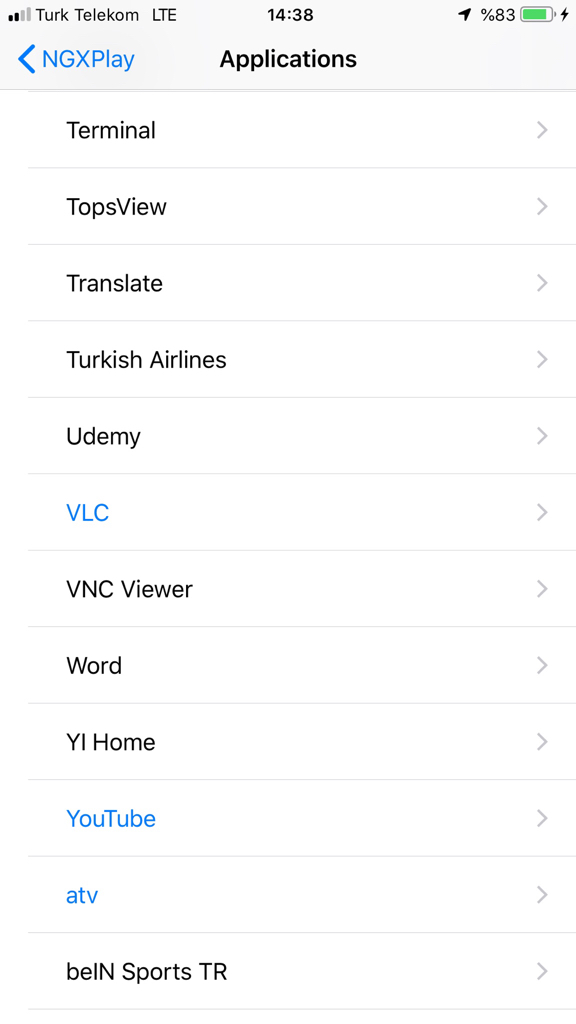Image resolution: width=576 pixels, height=1024 pixels.
Task: Tap the location services arrow icon
Action: click(x=464, y=14)
